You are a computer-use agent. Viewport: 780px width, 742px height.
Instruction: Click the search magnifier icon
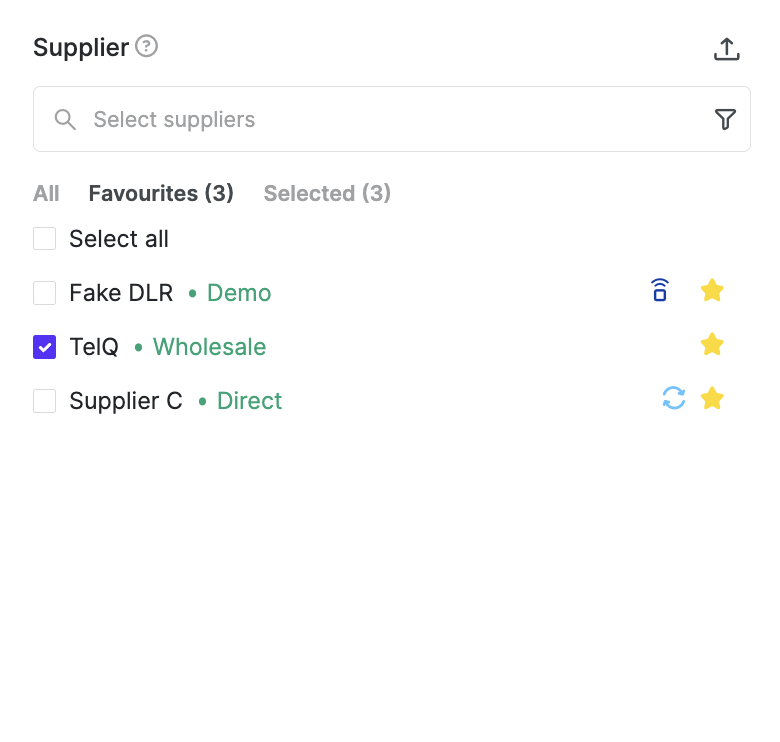click(65, 119)
